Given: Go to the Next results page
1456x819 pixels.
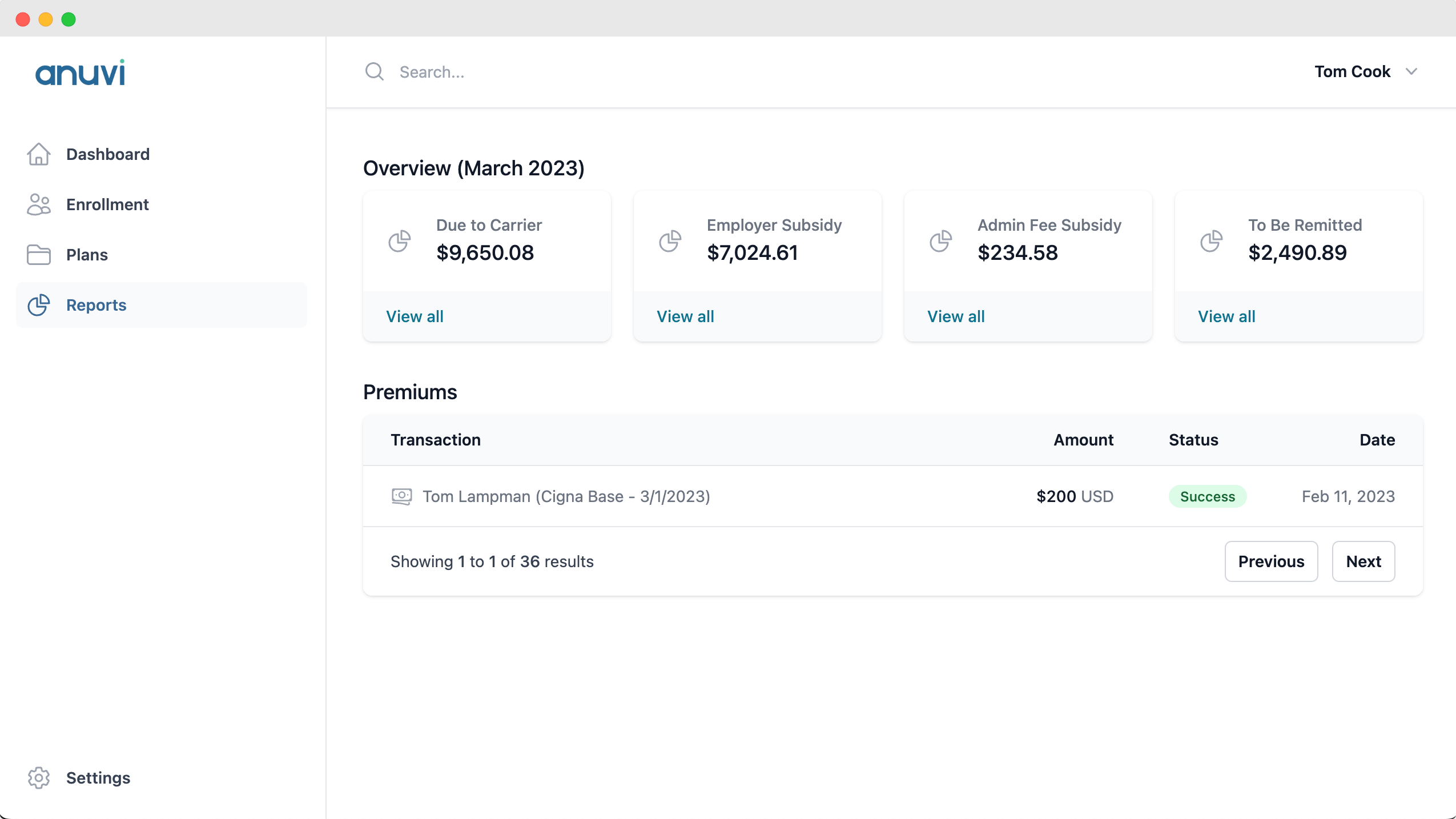Looking at the screenshot, I should [1364, 561].
